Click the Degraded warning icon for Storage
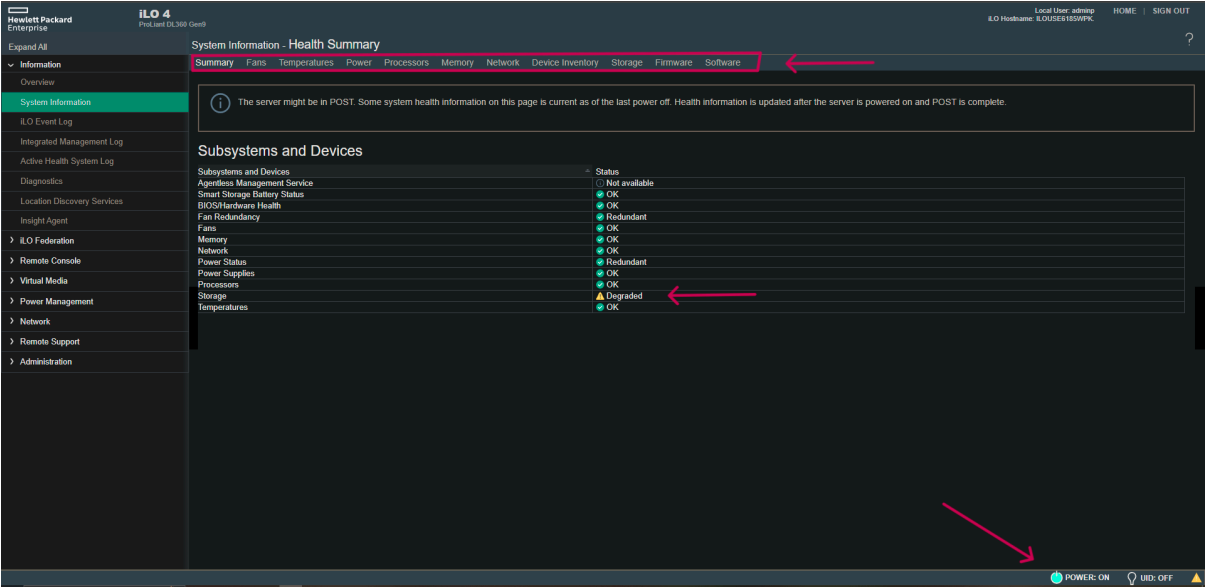1206x588 pixels. tap(600, 296)
